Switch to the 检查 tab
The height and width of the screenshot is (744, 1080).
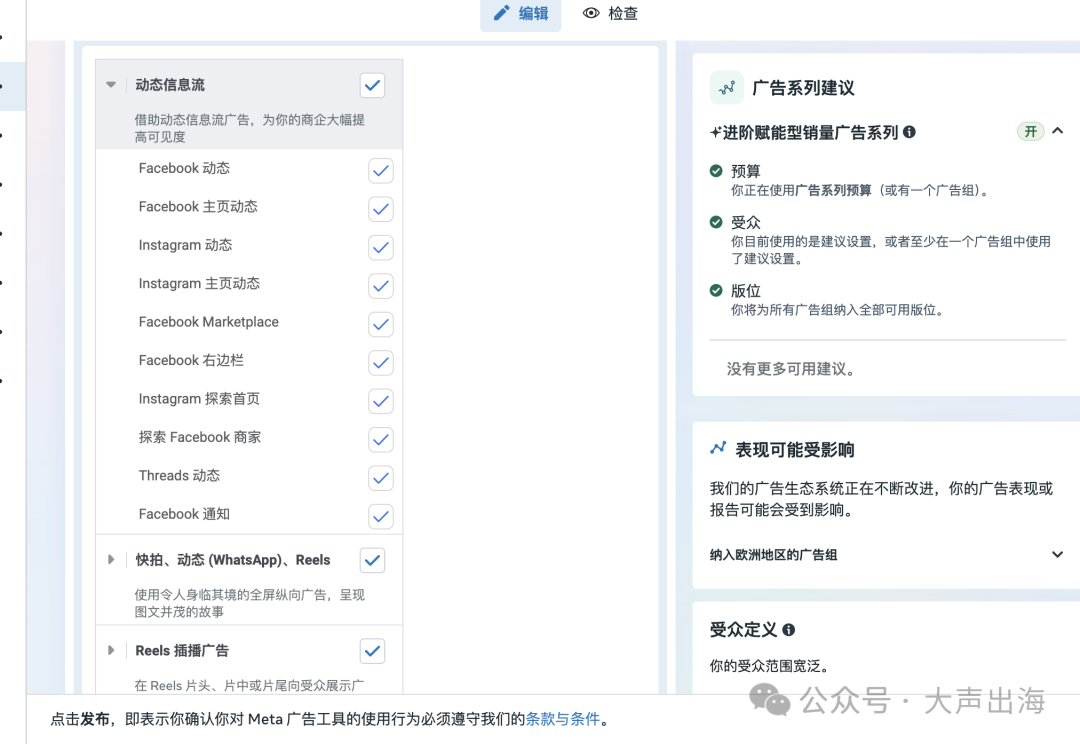coord(610,14)
